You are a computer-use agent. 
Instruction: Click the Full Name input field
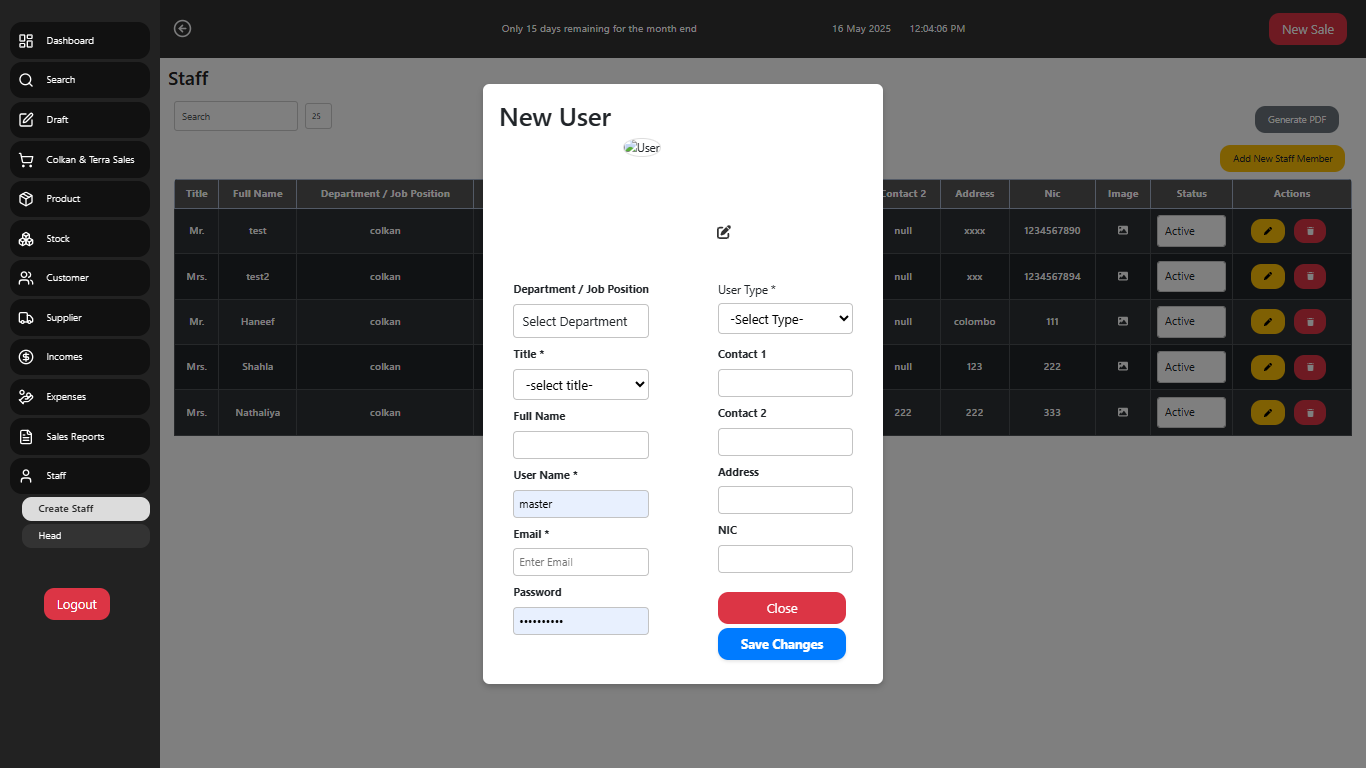pos(581,445)
